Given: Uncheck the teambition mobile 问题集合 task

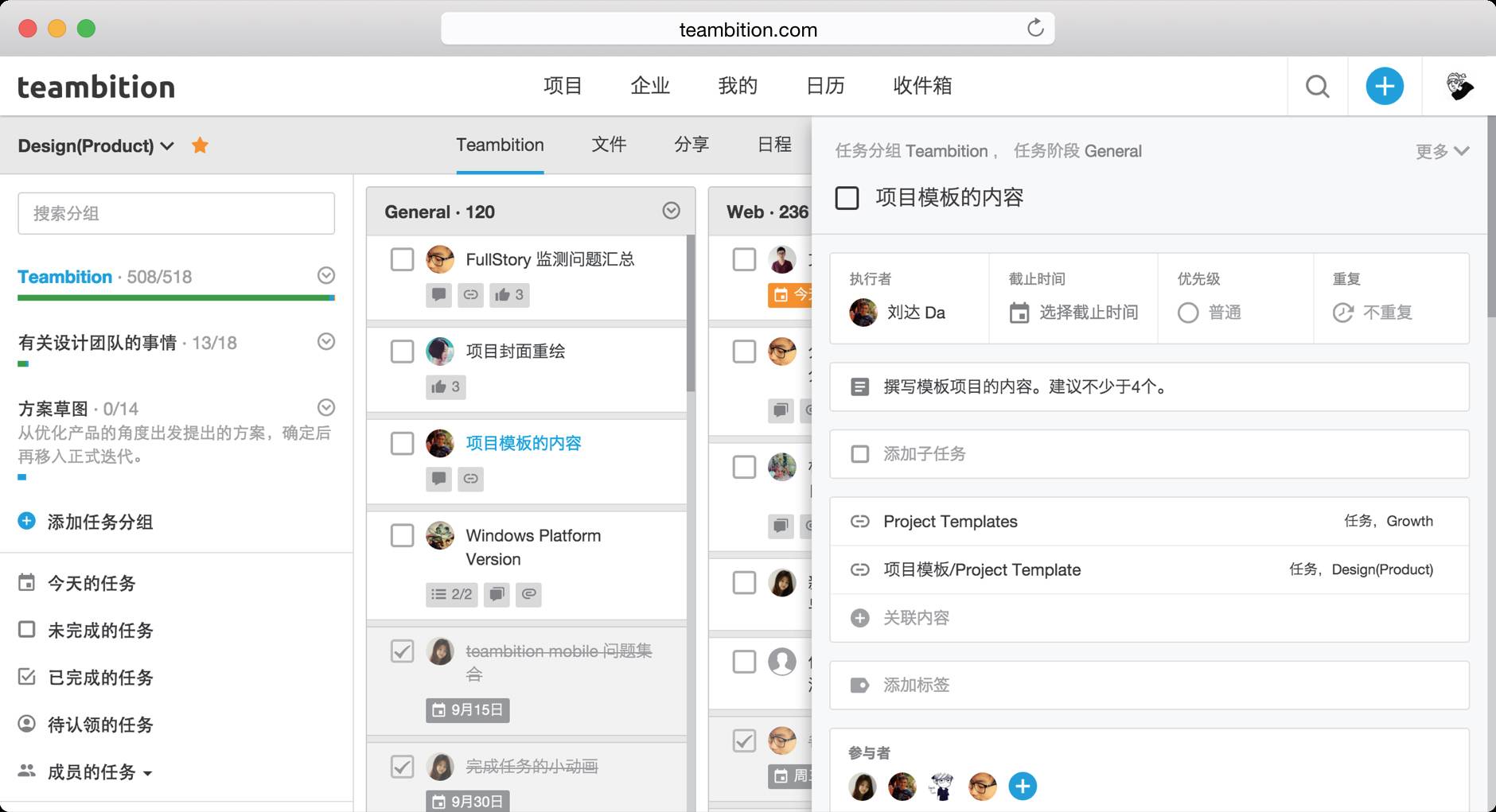Looking at the screenshot, I should click(x=402, y=651).
